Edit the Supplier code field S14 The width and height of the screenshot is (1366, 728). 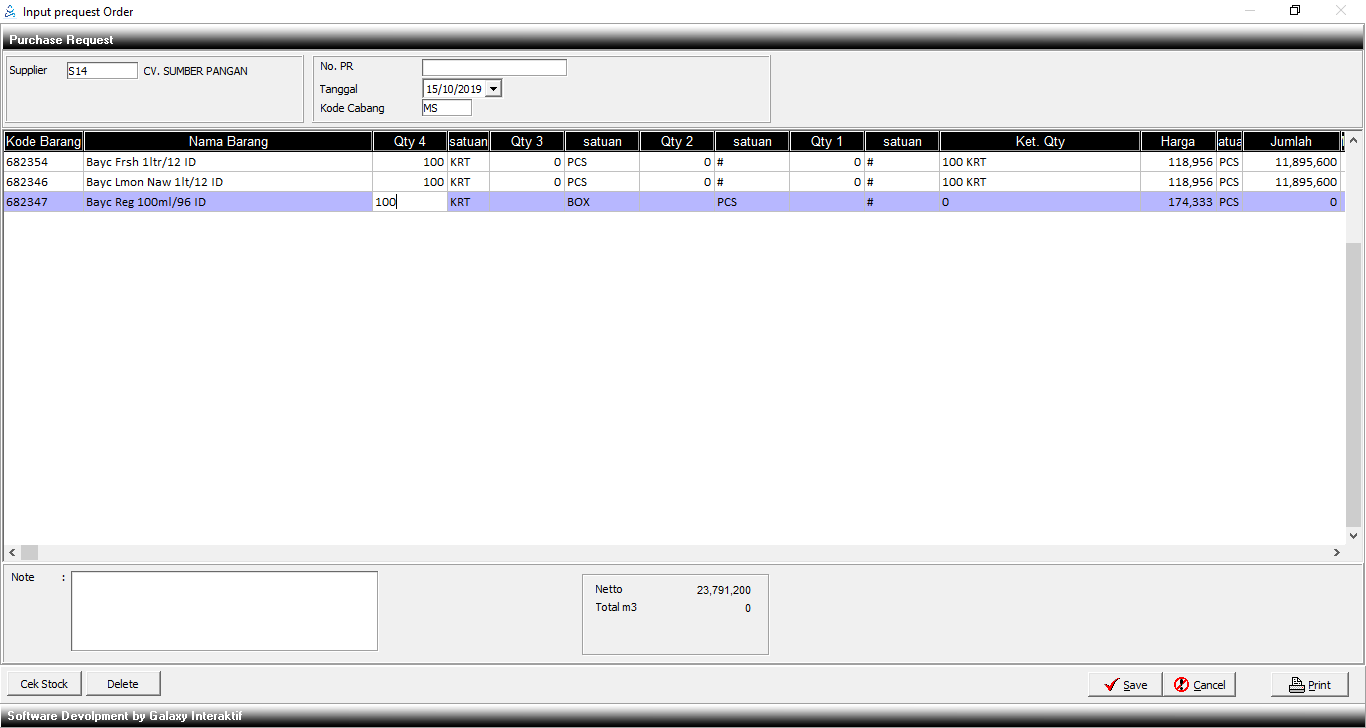(102, 71)
